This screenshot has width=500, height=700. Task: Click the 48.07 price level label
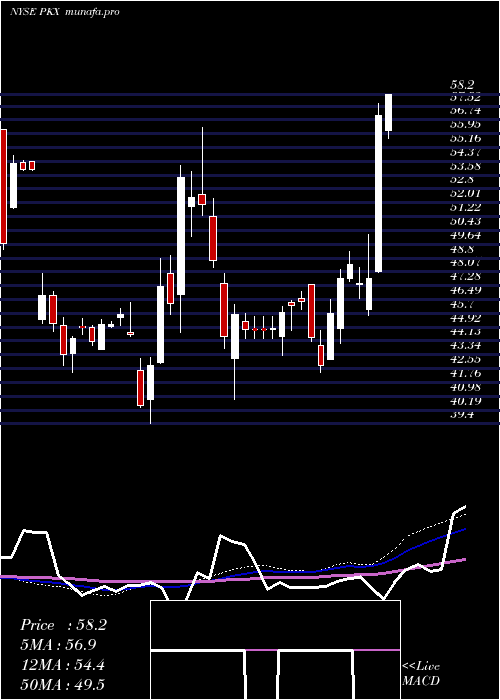pyautogui.click(x=464, y=262)
